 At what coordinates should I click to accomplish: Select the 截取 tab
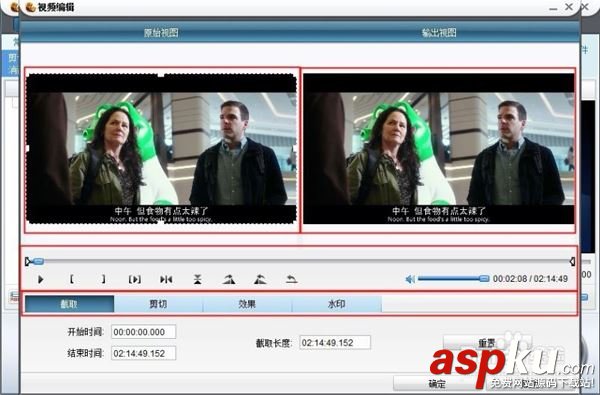tap(69, 304)
